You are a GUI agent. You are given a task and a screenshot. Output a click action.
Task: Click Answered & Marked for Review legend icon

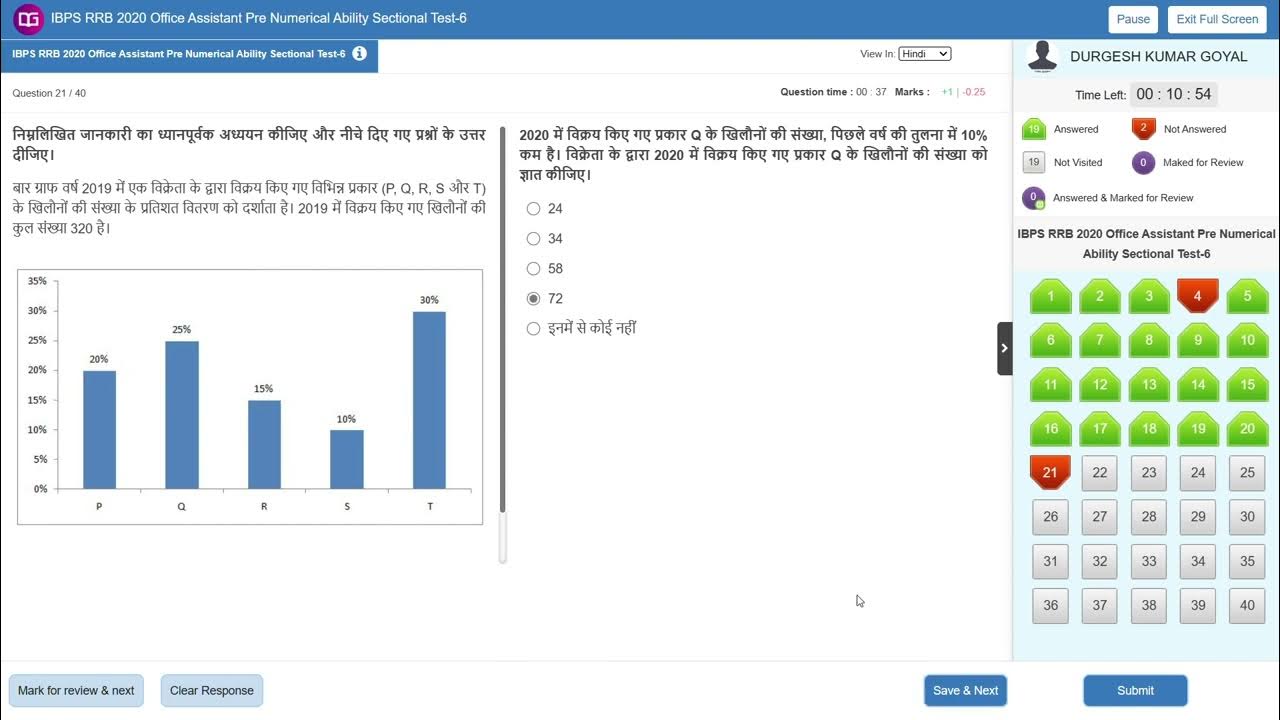[1034, 198]
